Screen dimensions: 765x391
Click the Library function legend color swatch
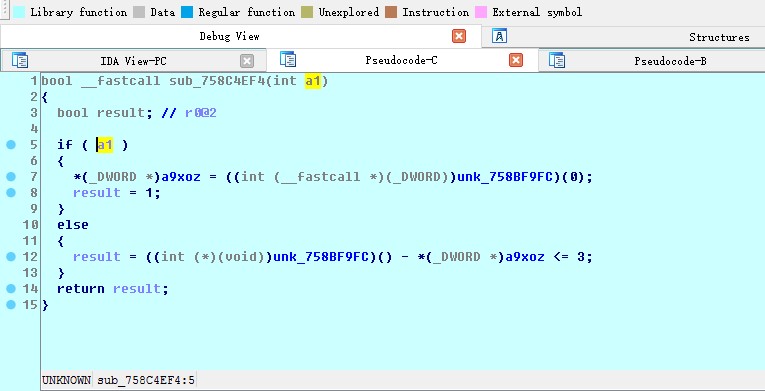tap(19, 12)
